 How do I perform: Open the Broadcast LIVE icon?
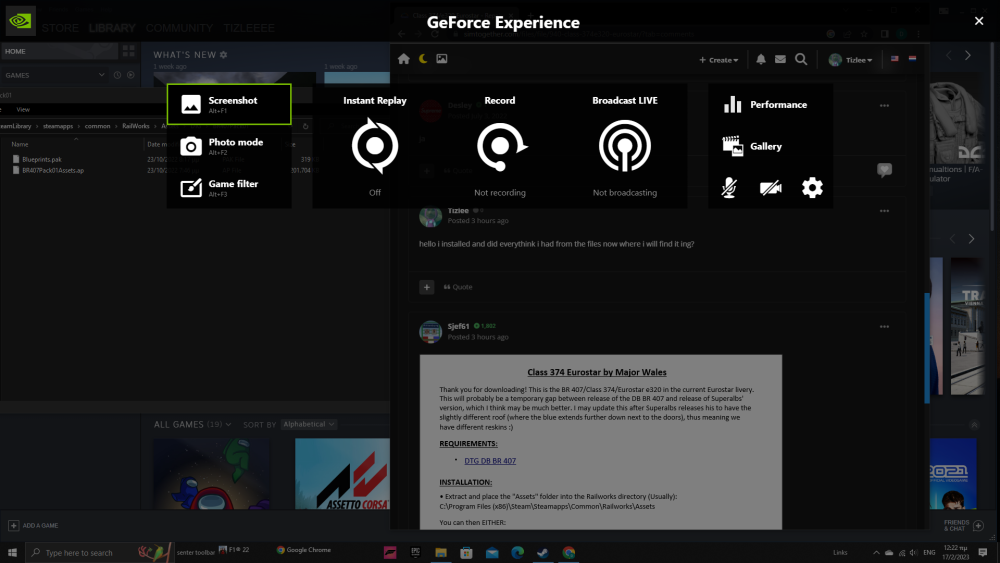coord(624,146)
